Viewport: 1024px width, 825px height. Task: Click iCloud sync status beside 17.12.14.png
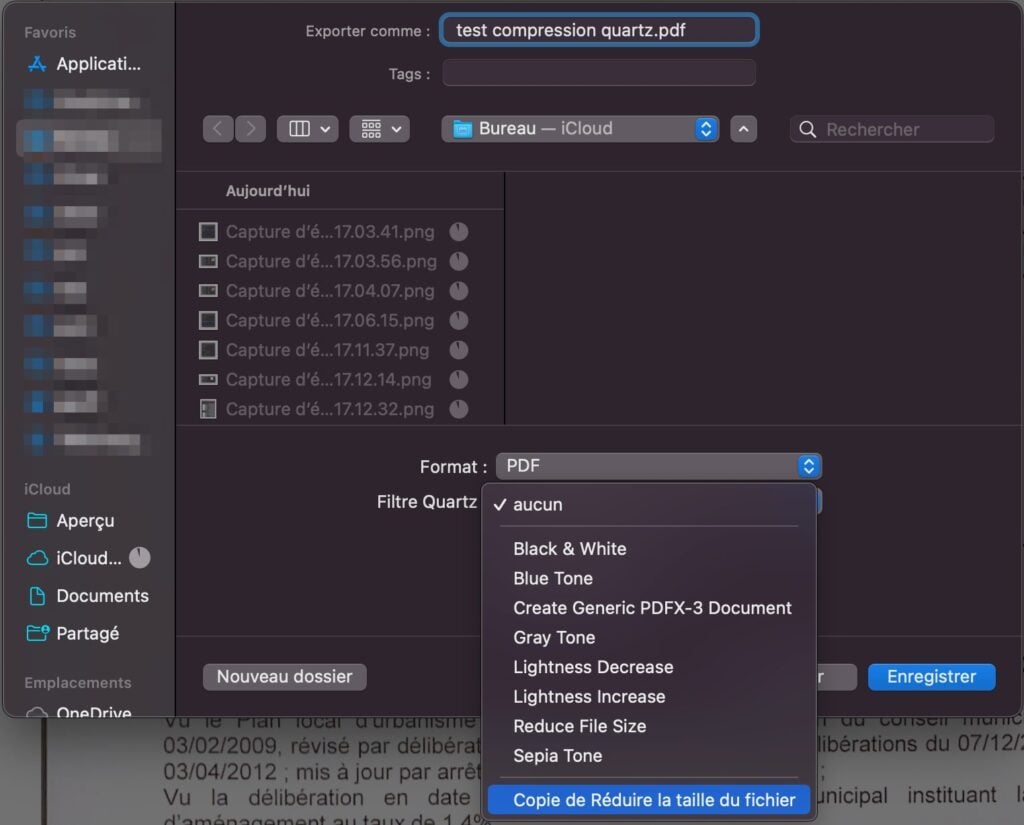(459, 380)
